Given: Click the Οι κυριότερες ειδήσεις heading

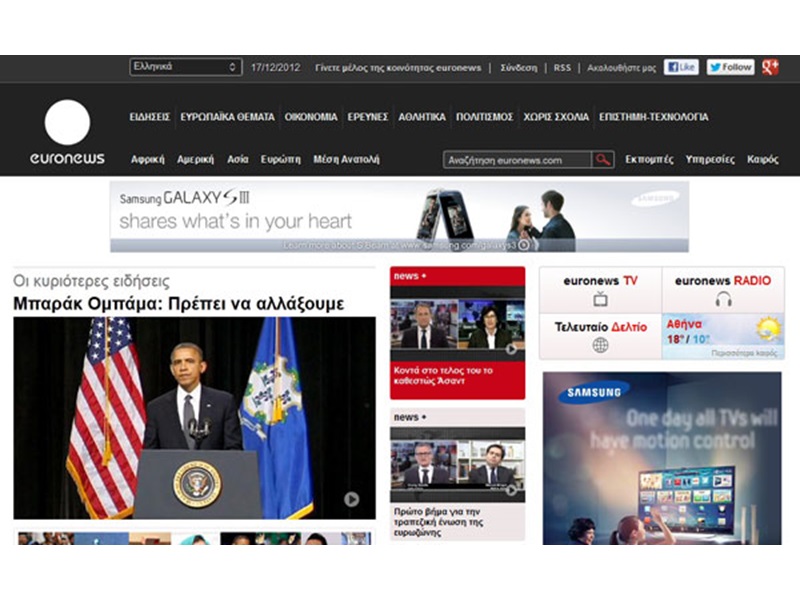Looking at the screenshot, I should coord(91,281).
